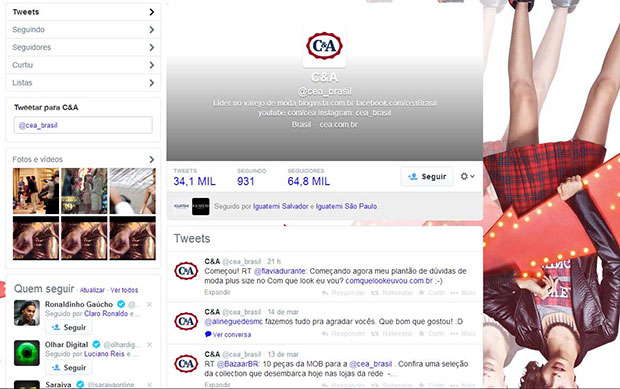Click the C&A profile logo avatar
The width and height of the screenshot is (620, 389).
(x=324, y=46)
